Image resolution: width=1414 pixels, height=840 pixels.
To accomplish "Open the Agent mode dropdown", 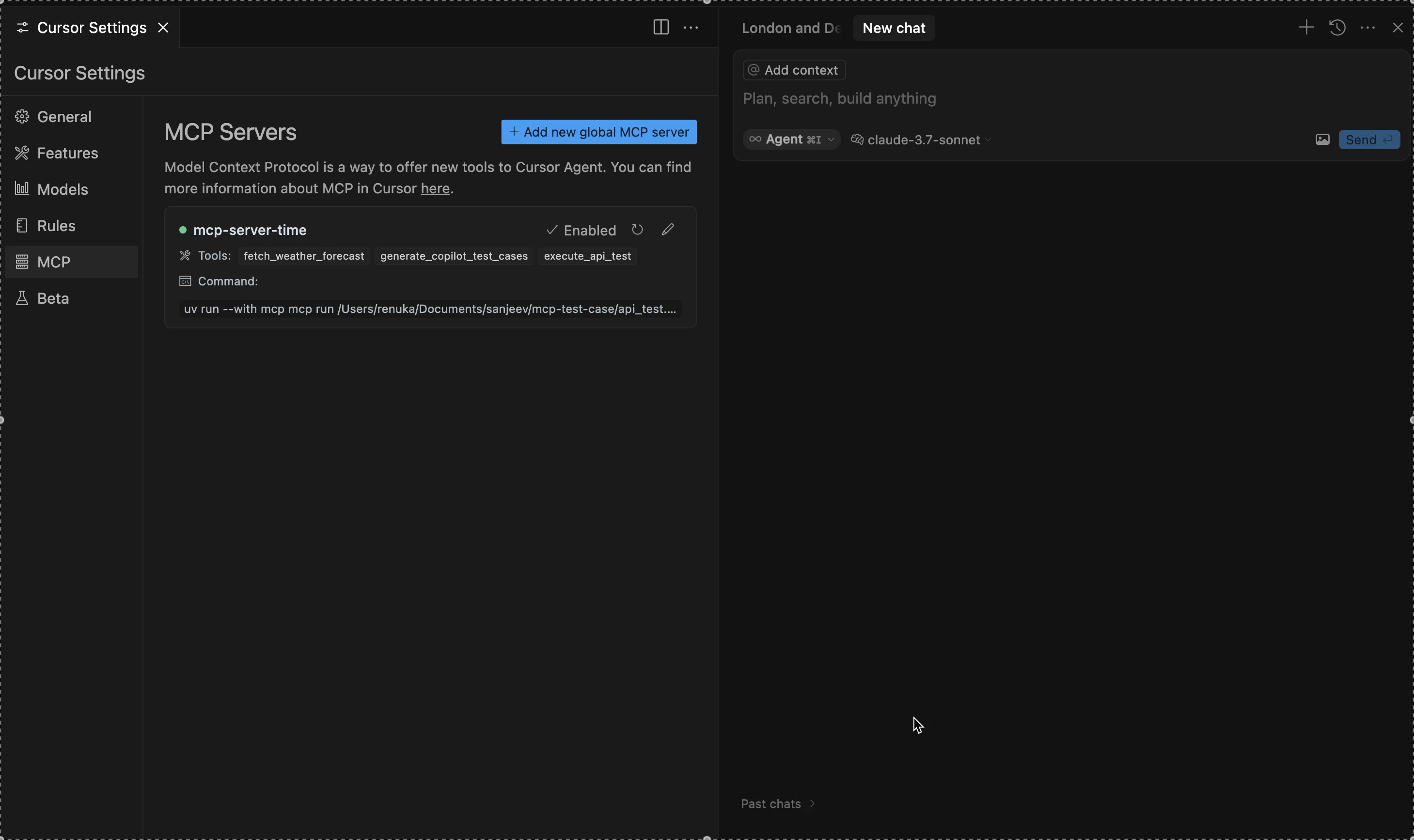I will [x=791, y=140].
